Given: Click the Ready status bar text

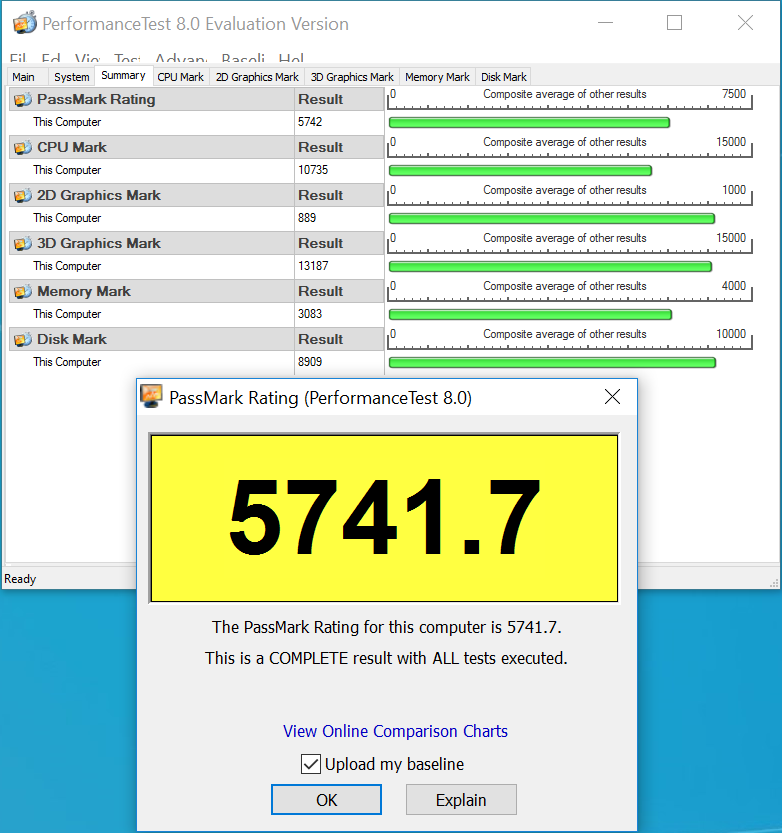Looking at the screenshot, I should tap(20, 579).
